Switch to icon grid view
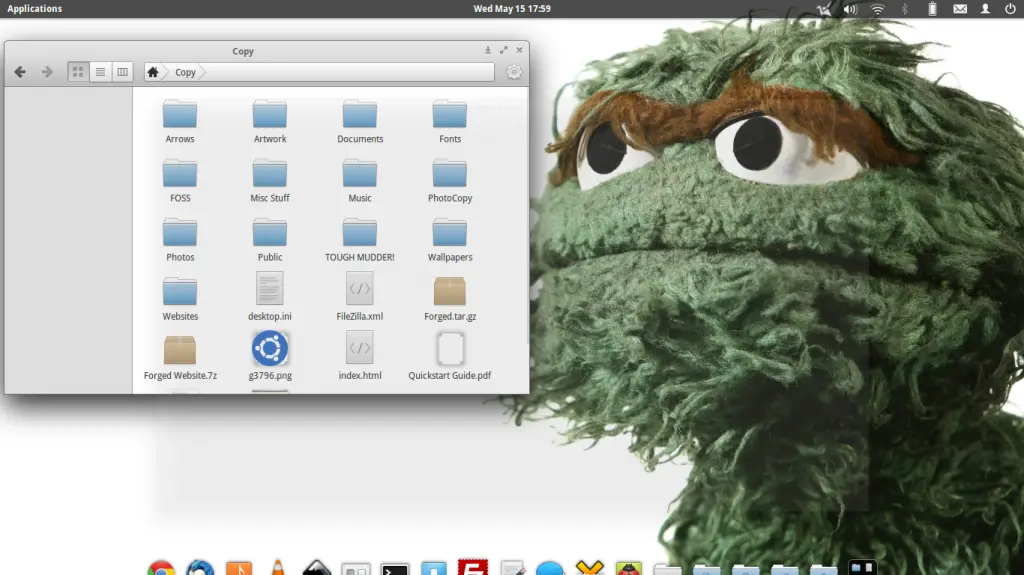Image resolution: width=1024 pixels, height=575 pixels. click(x=78, y=72)
